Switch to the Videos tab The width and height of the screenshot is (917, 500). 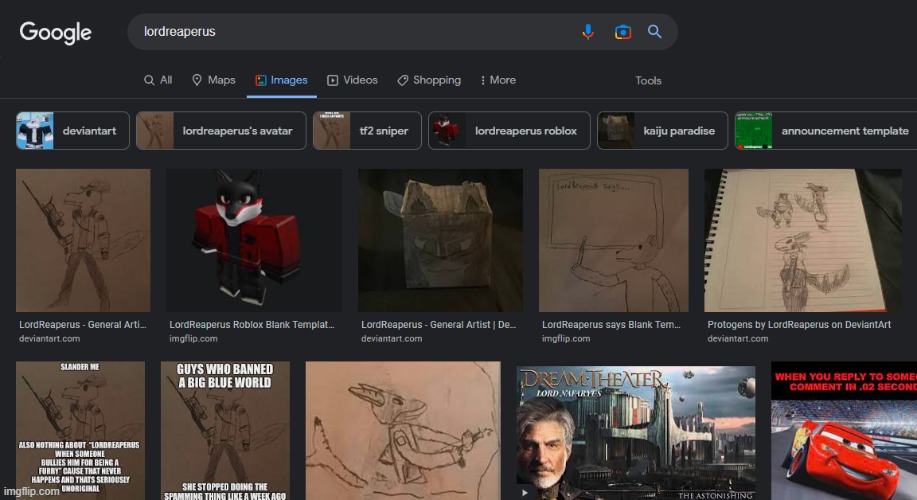pyautogui.click(x=352, y=80)
